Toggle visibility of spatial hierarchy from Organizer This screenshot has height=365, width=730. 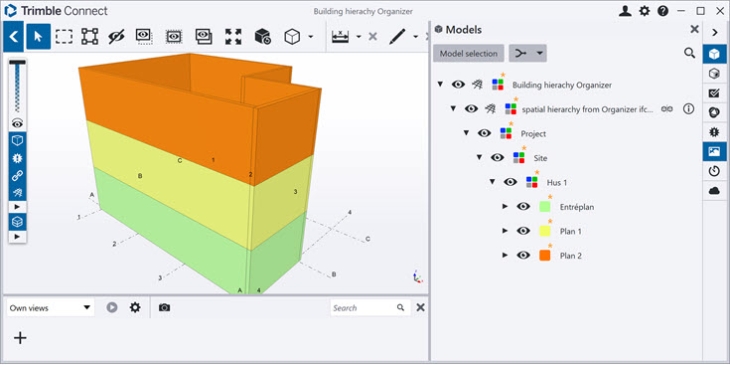(x=472, y=109)
